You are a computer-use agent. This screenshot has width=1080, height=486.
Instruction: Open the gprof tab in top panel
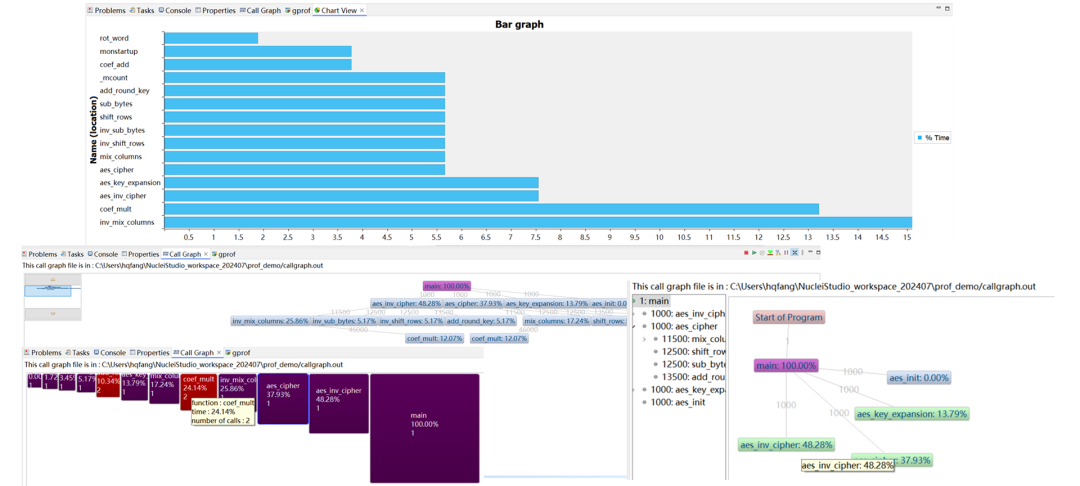click(x=298, y=10)
